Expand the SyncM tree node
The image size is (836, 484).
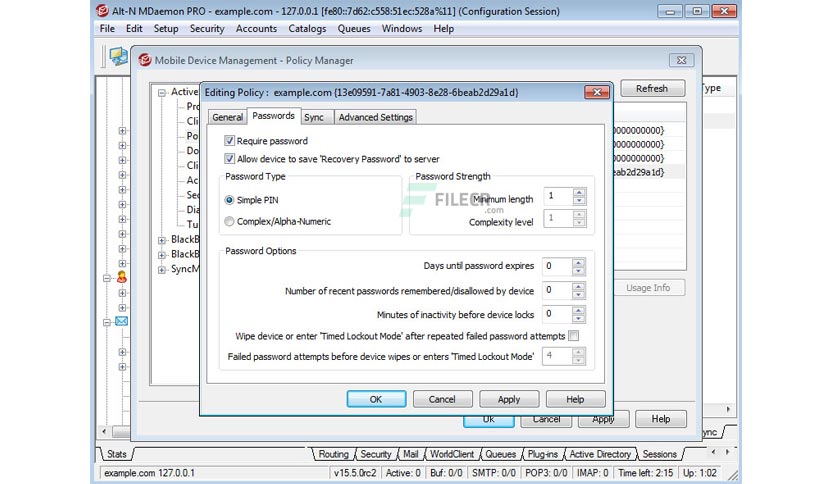click(x=162, y=270)
